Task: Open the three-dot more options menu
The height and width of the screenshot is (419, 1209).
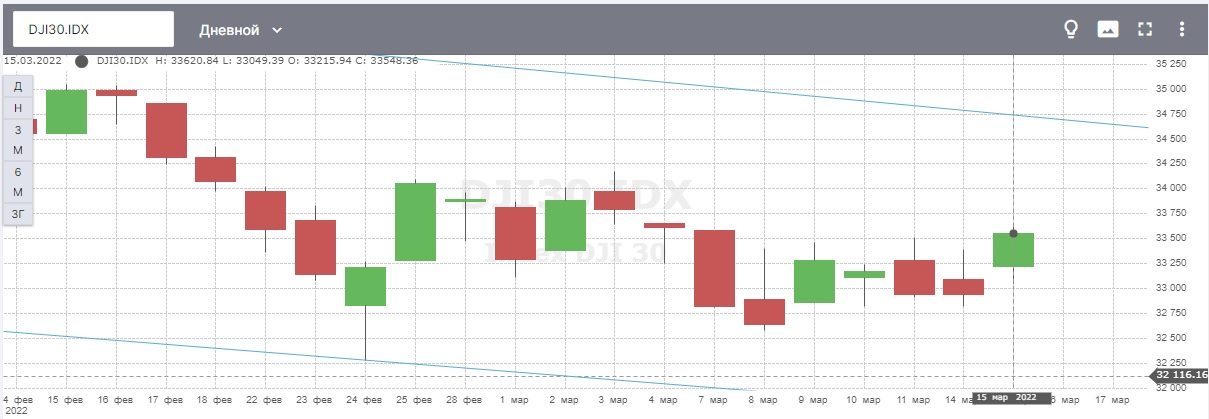Action: tap(1183, 29)
